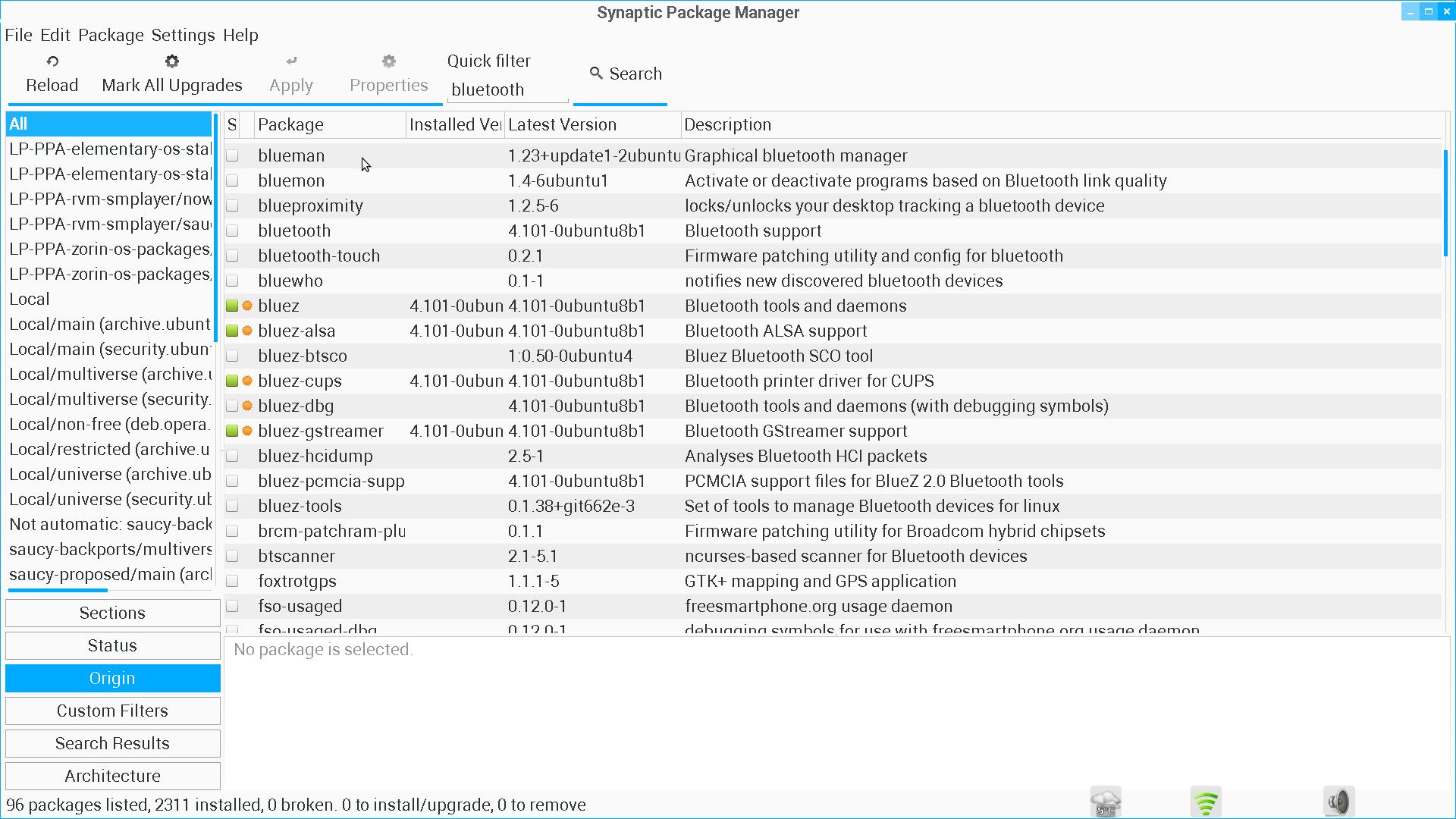Screen dimensions: 1456x819
Task: Select Local/main archive origin entry
Action: (x=109, y=324)
